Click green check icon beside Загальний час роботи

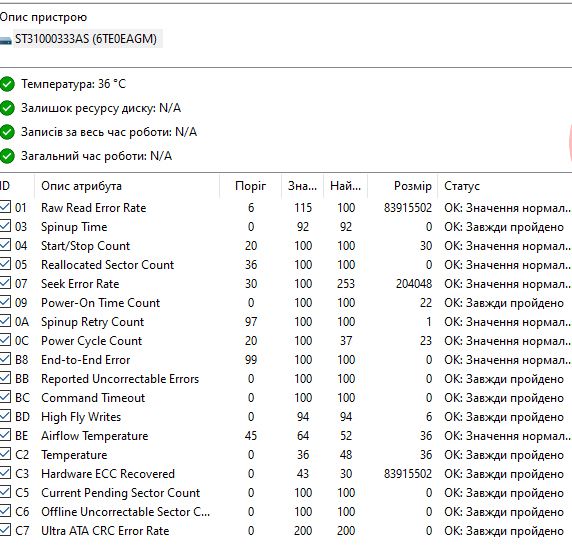(x=7, y=156)
